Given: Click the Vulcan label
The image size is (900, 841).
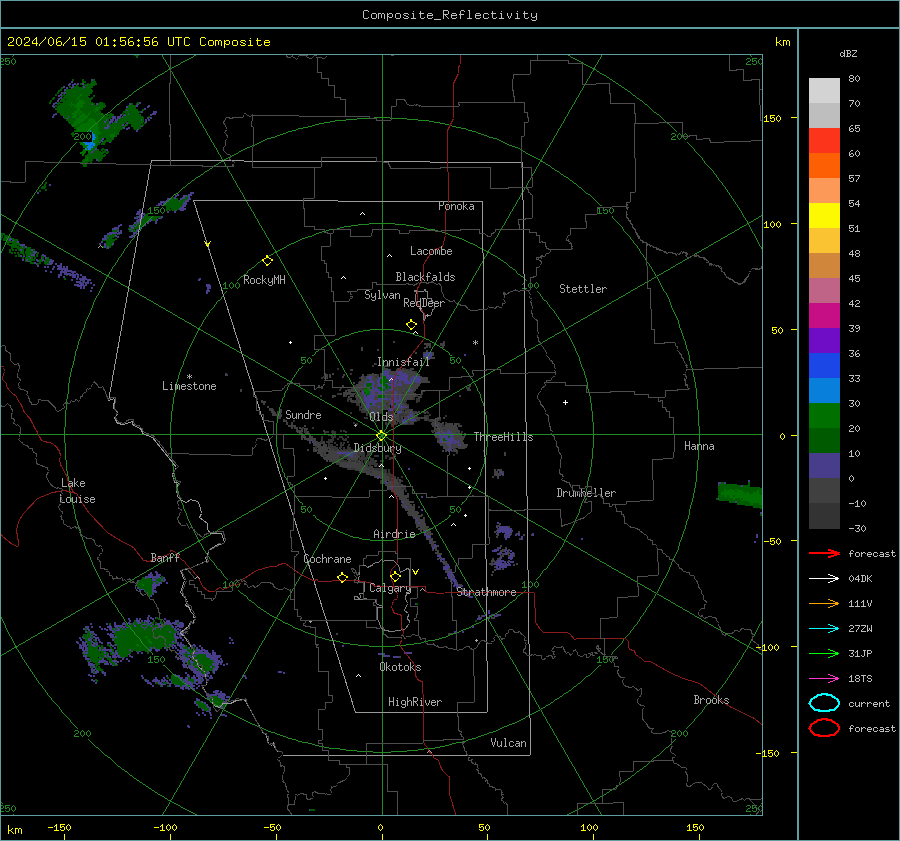Looking at the screenshot, I should tap(509, 743).
